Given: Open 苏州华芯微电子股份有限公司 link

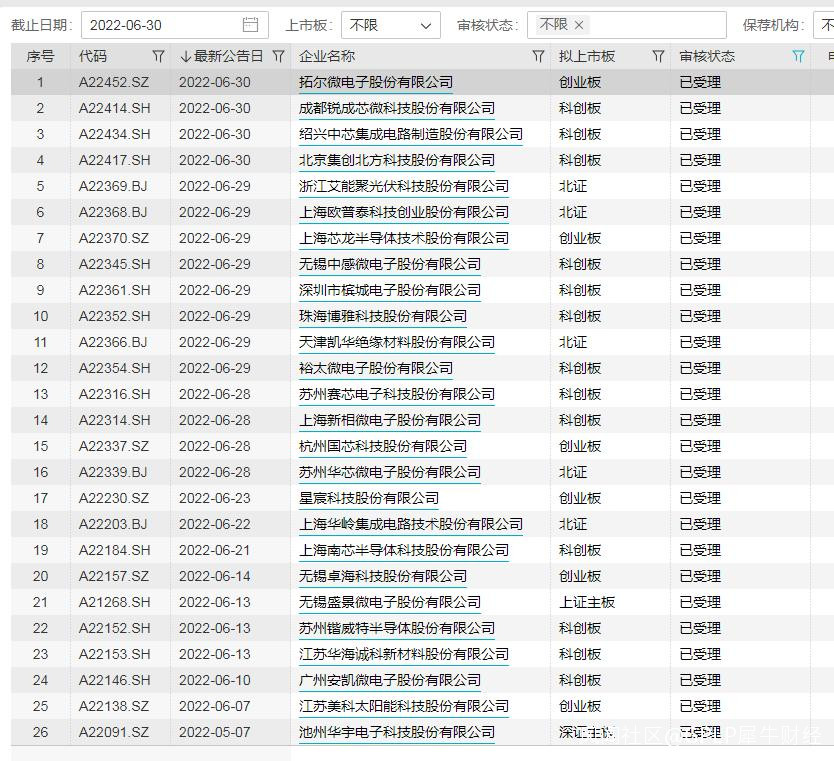Looking at the screenshot, I should (390, 473).
